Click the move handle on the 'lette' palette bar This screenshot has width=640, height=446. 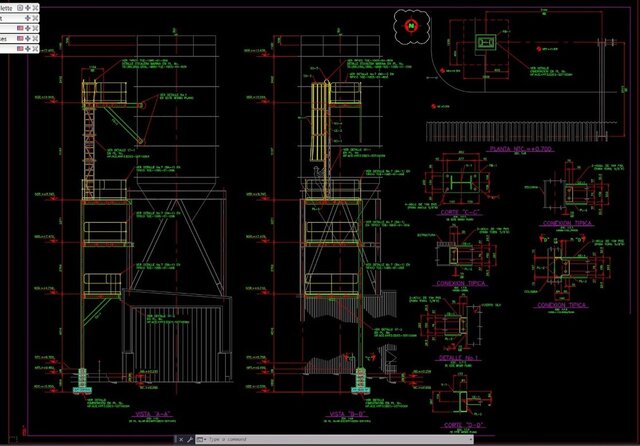tap(28, 8)
